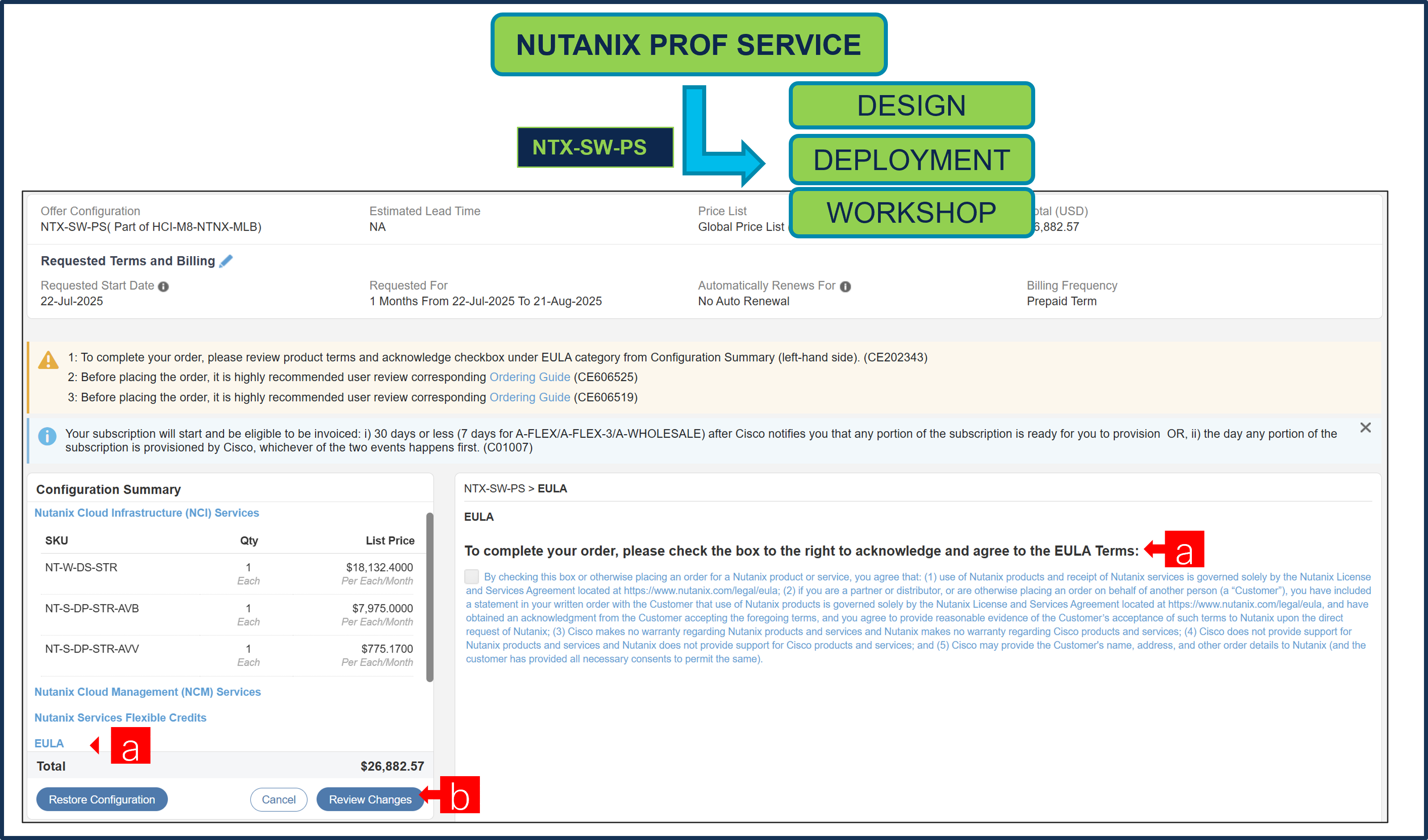Expand Nutanix Services Flexible Credits section
This screenshot has height=840, width=1428.
pyautogui.click(x=121, y=718)
